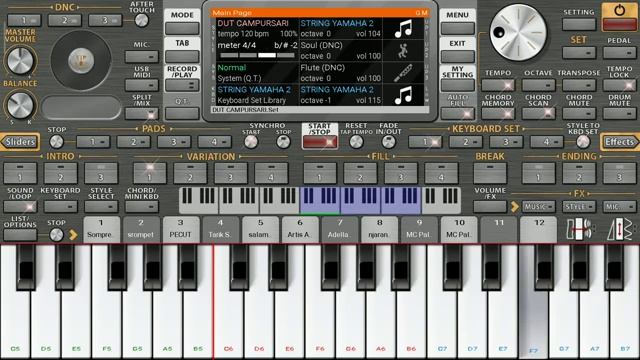Click the EXIT button
The height and width of the screenshot is (360, 640).
point(458,56)
